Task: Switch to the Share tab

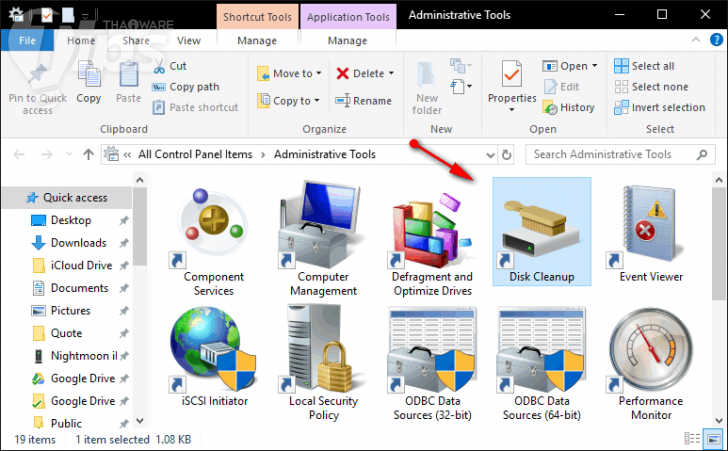Action: pyautogui.click(x=136, y=40)
